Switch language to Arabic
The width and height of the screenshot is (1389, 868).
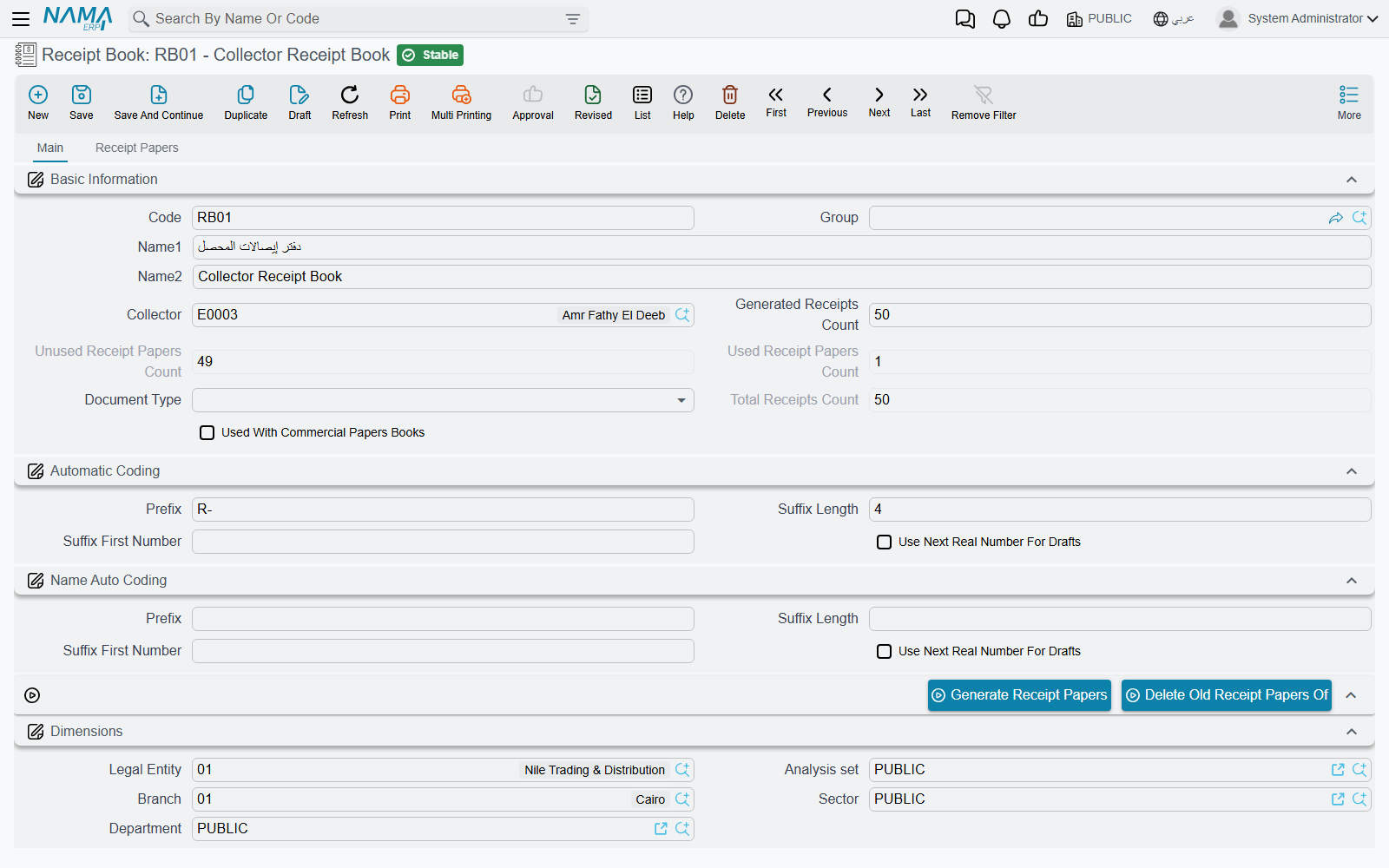coord(1174,18)
